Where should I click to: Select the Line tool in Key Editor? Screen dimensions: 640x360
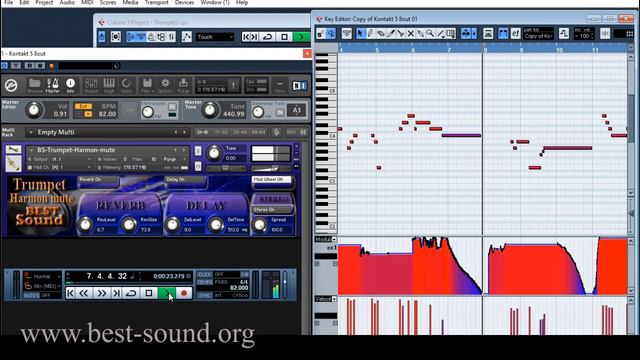click(440, 33)
